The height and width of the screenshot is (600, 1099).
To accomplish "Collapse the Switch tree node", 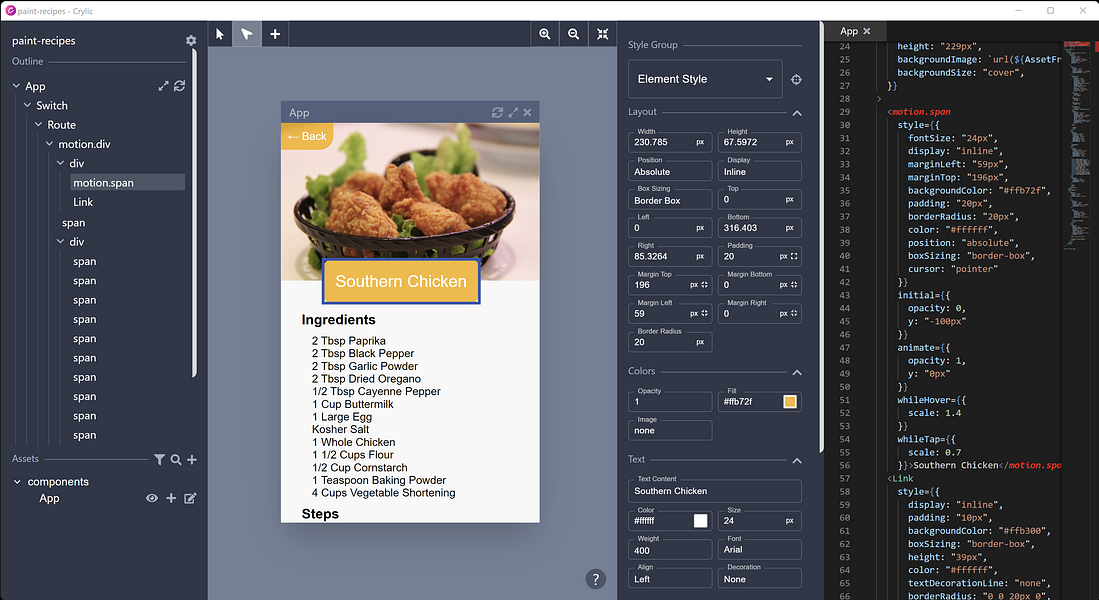I will 27,105.
